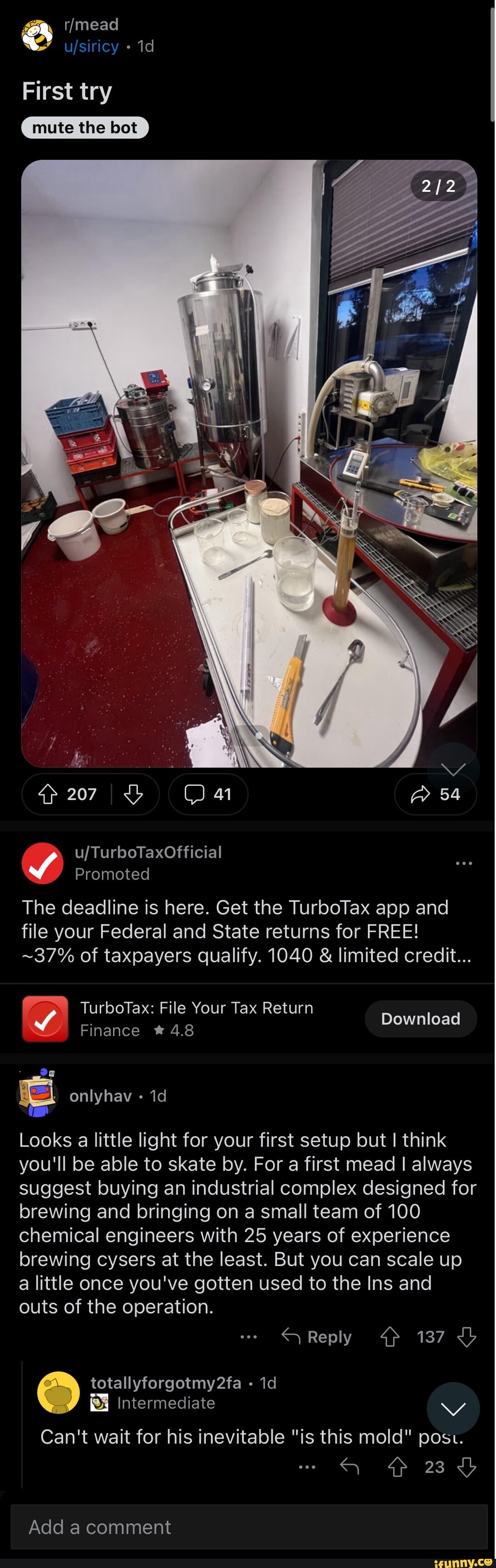
Task: Open u/TurboTaxOfficial promoted profile
Action: point(148,852)
